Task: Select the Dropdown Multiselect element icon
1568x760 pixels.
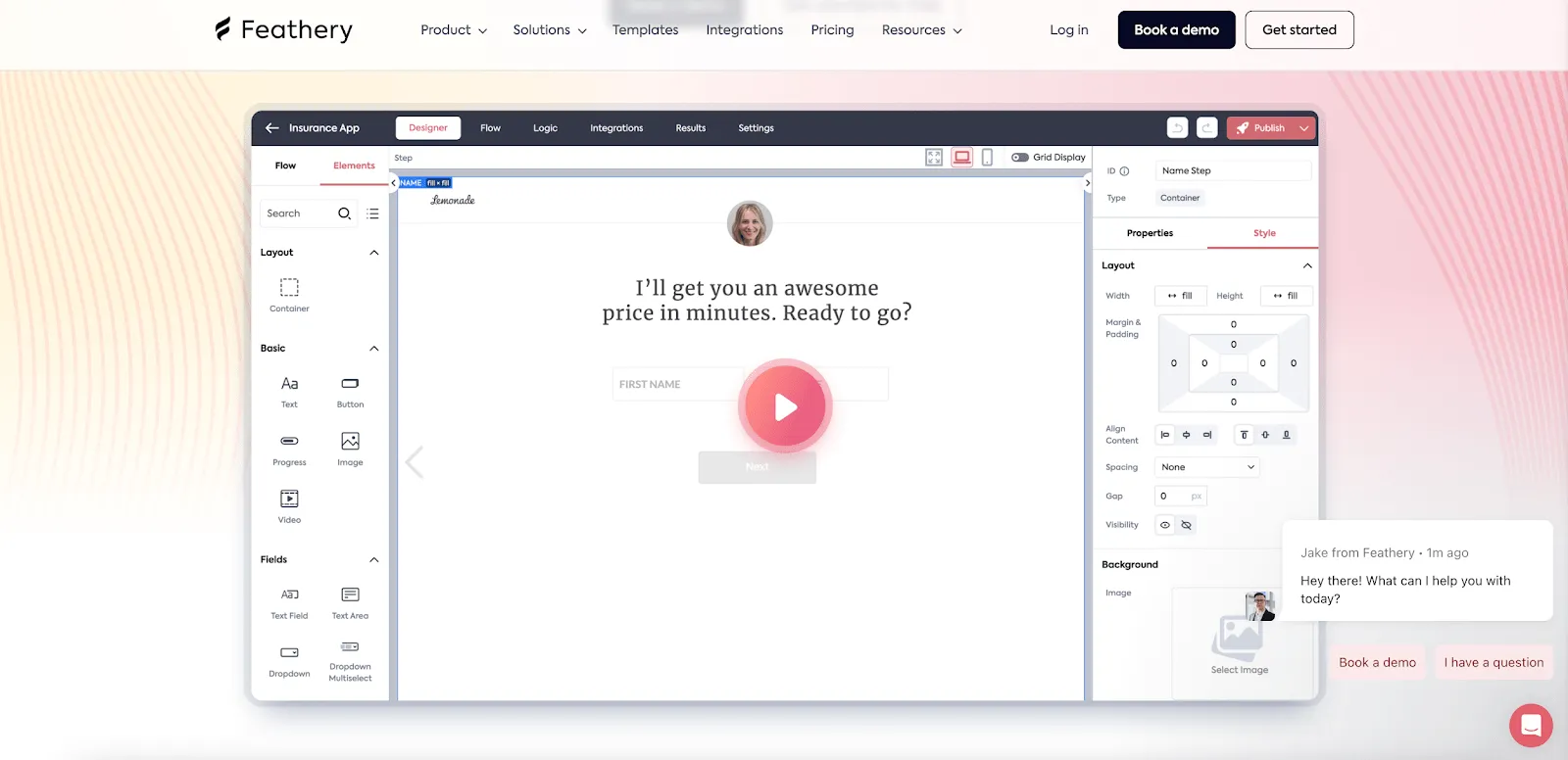Action: [x=350, y=646]
